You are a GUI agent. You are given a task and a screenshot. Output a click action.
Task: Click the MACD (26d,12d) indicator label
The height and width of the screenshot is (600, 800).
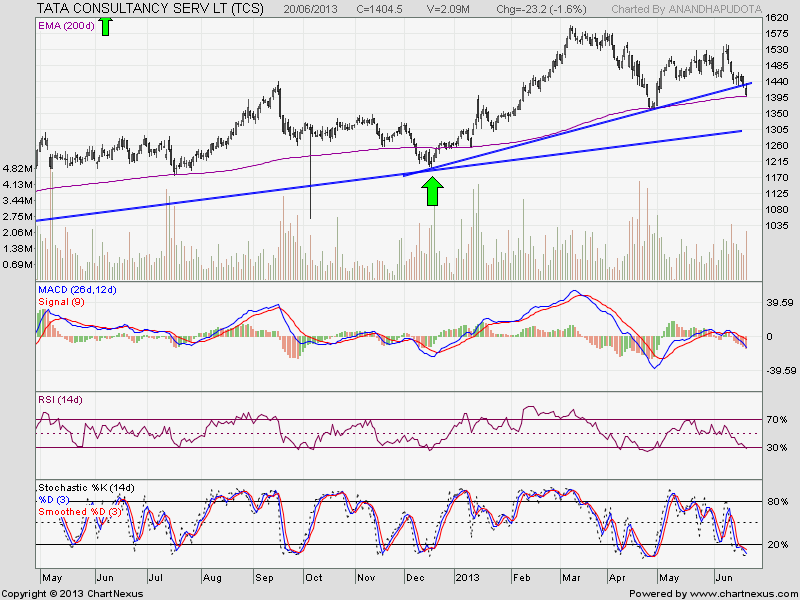[x=77, y=290]
